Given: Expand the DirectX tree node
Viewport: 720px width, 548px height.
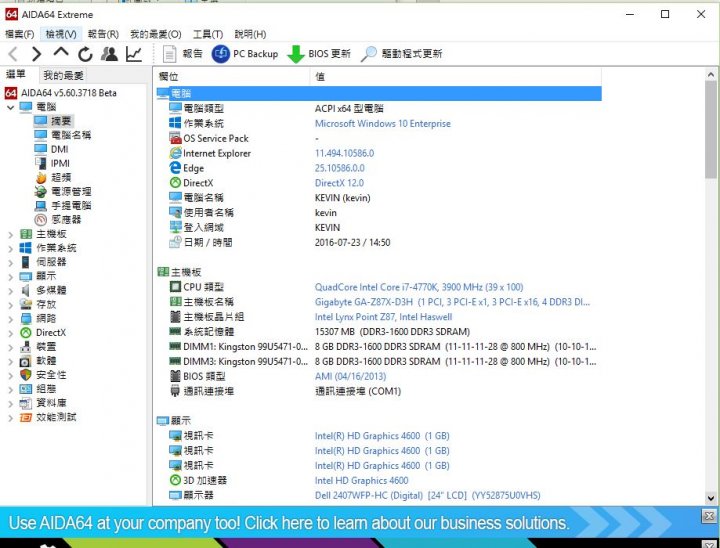Looking at the screenshot, I should coord(10,333).
